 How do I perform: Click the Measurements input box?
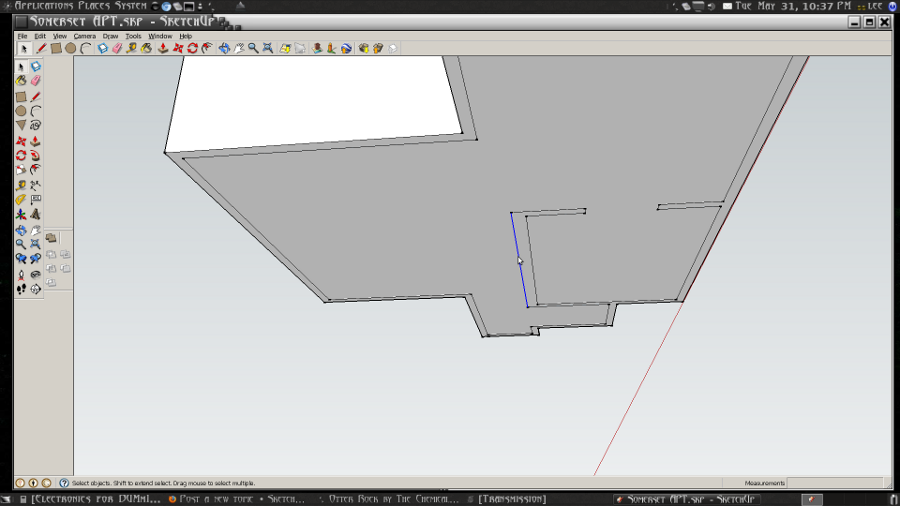(838, 483)
